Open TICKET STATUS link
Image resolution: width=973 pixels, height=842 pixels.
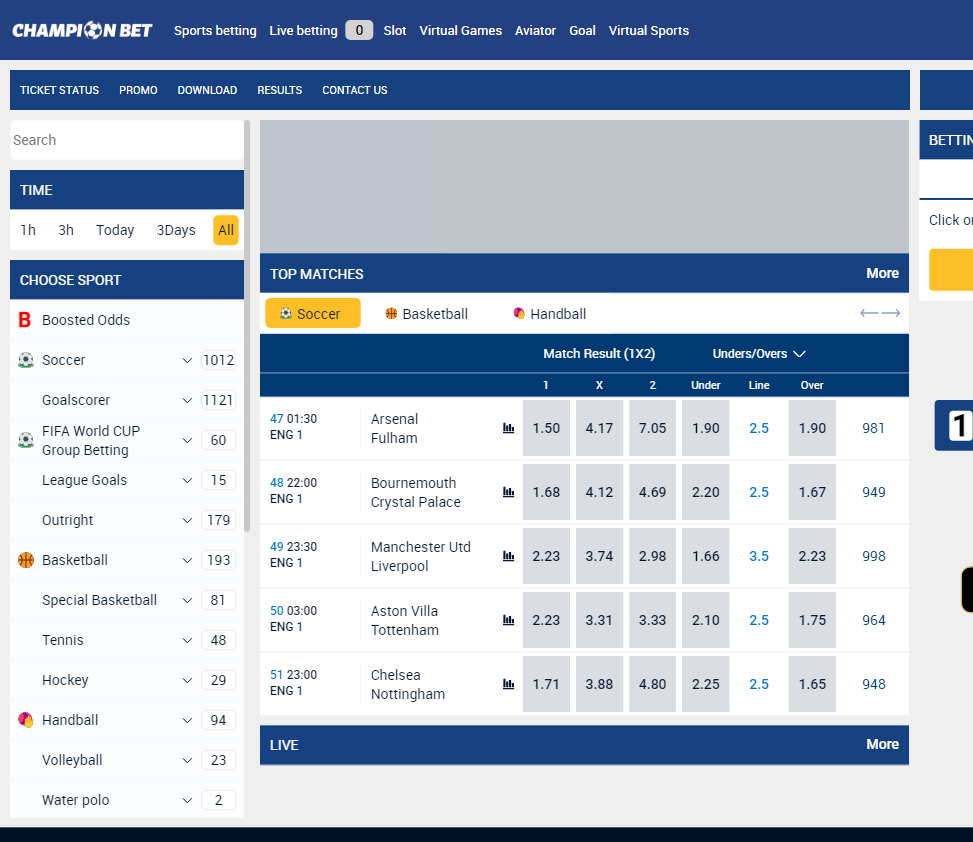(60, 90)
